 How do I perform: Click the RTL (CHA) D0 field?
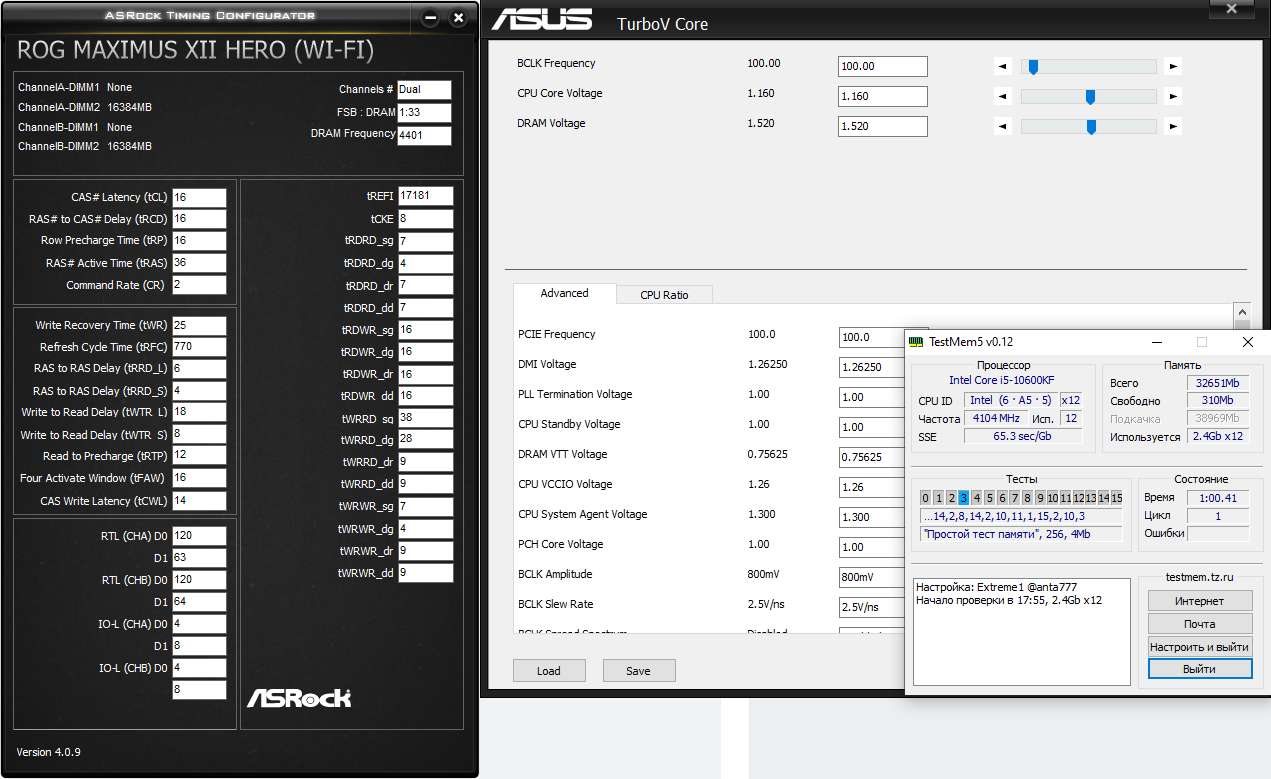point(199,536)
